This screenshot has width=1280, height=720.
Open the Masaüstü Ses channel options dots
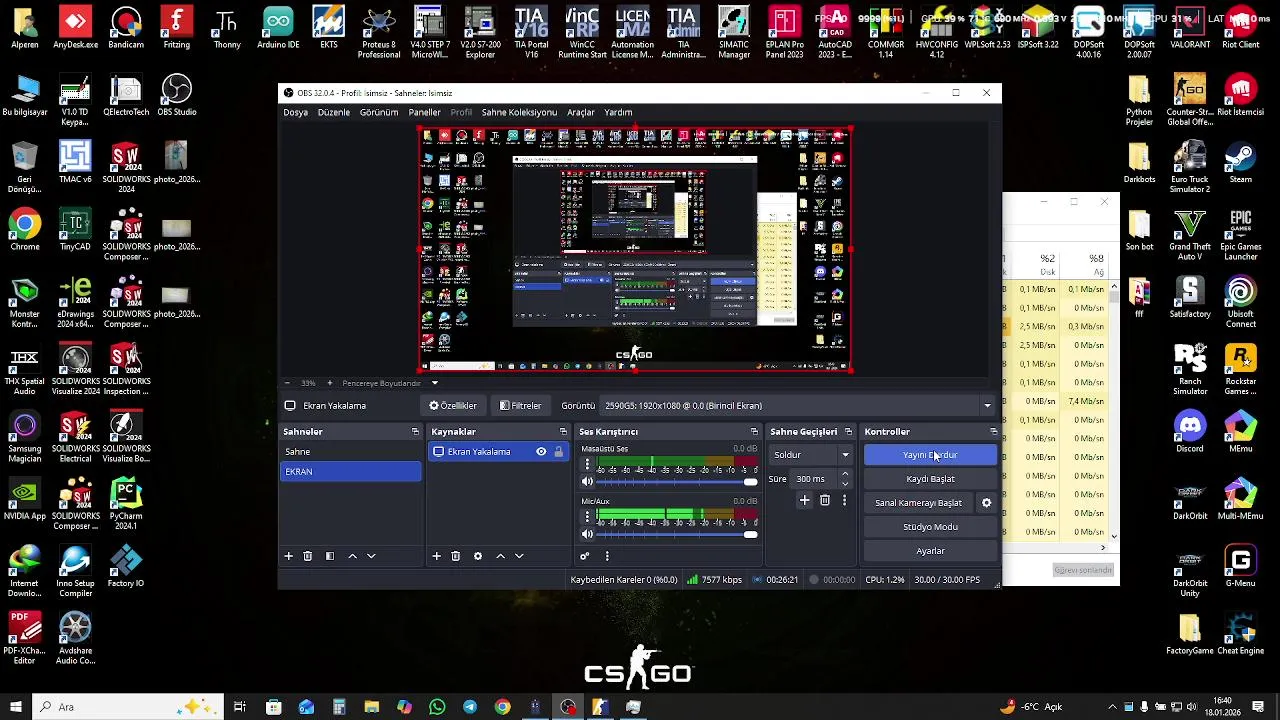click(587, 465)
